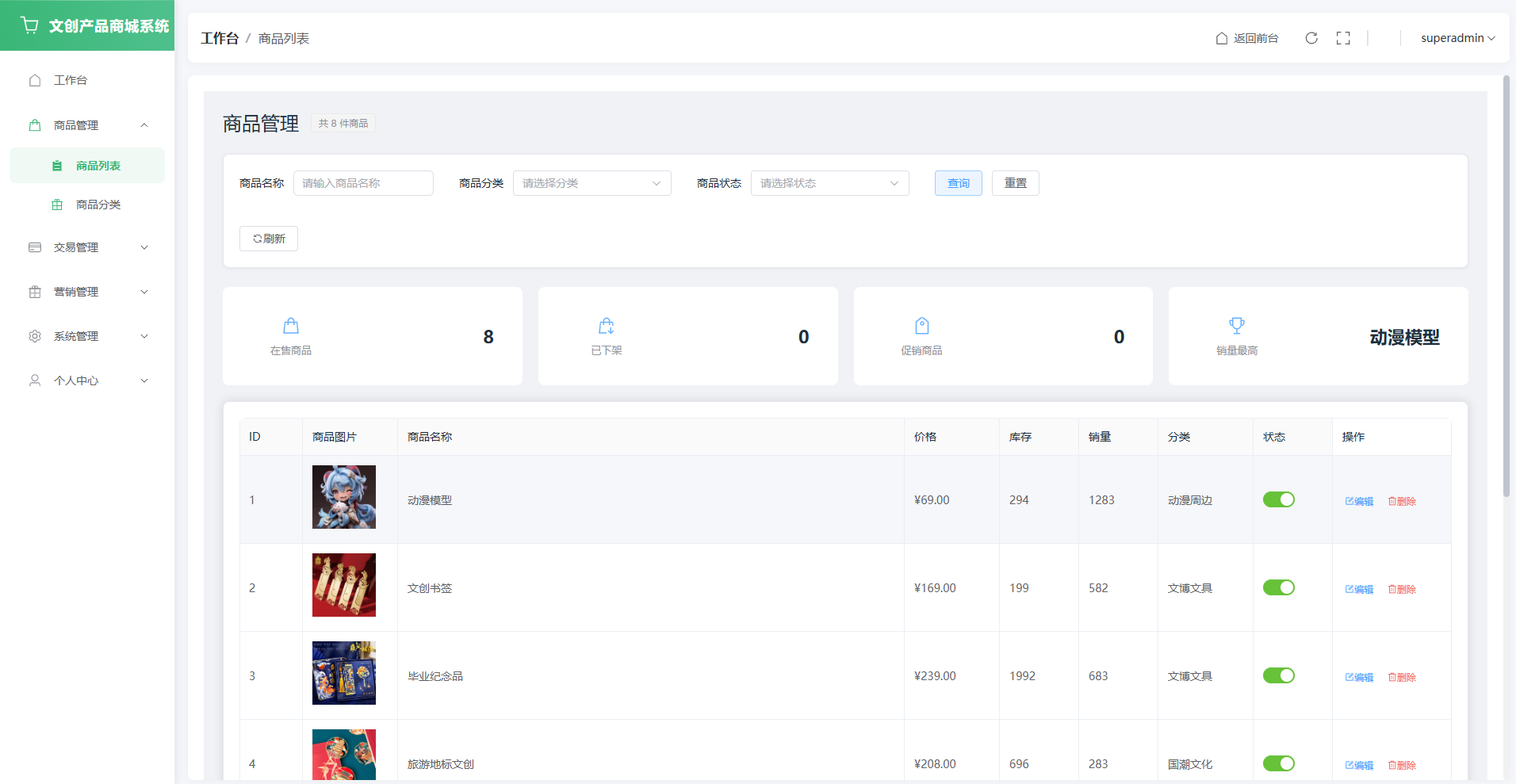Expand the superadmin user menu

1457,38
